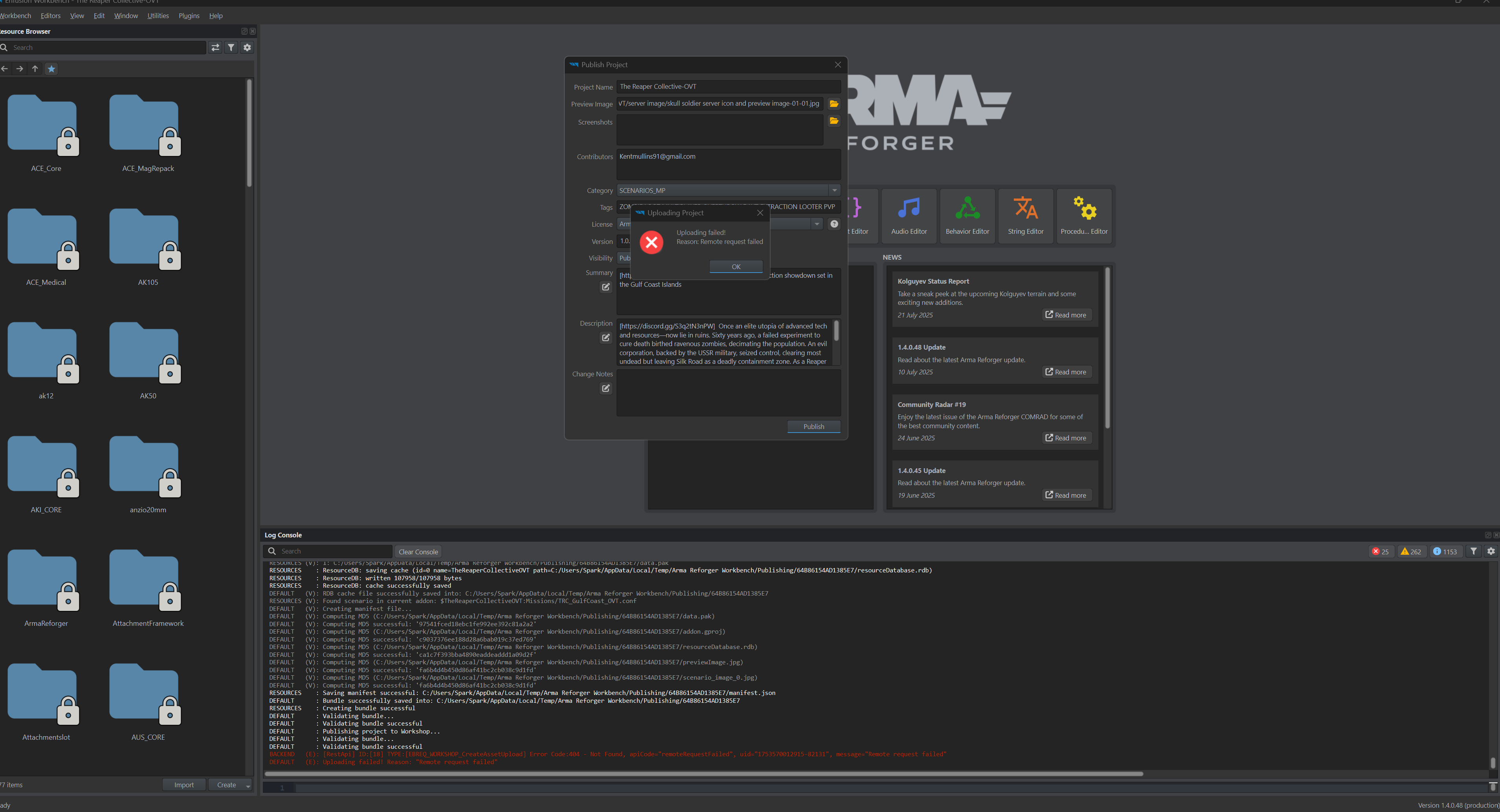Viewport: 1500px width, 812px height.
Task: Open the Audio Editor
Action: click(909, 215)
